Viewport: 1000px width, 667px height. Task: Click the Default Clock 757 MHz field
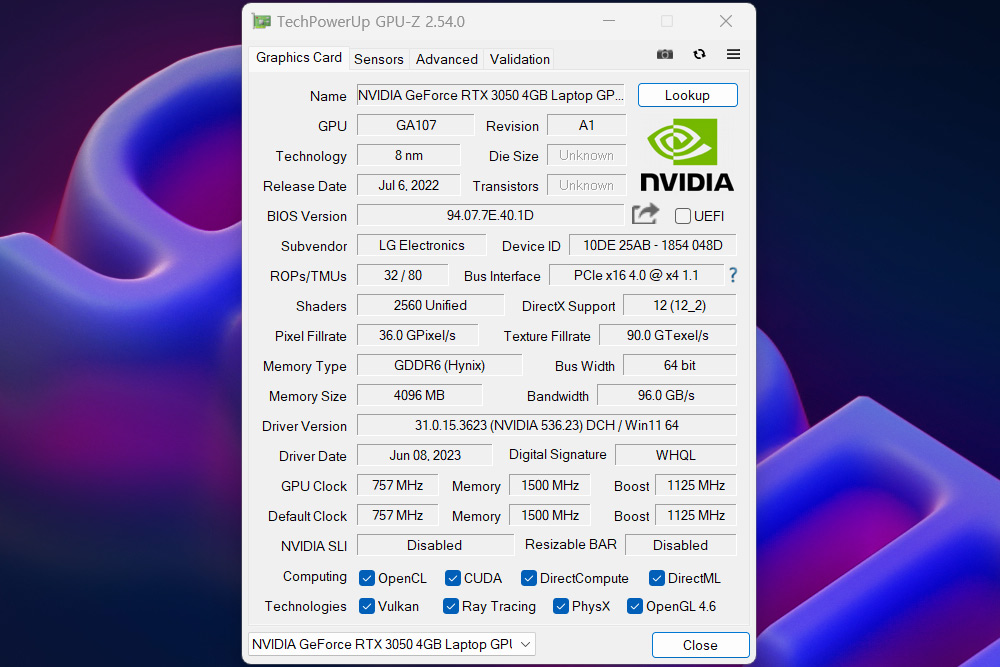tap(397, 515)
